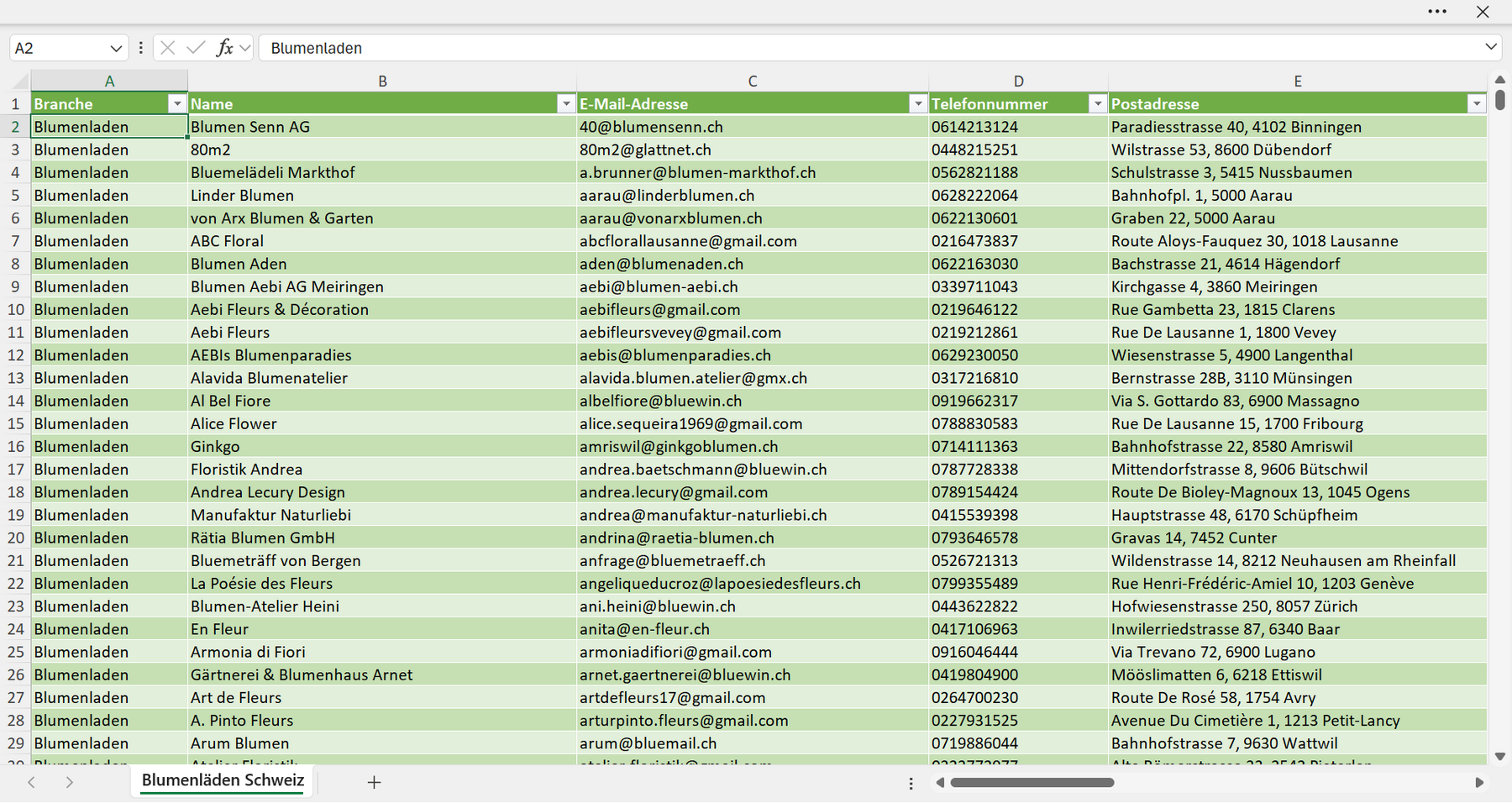Select phone number 0628222064

coord(1018,195)
